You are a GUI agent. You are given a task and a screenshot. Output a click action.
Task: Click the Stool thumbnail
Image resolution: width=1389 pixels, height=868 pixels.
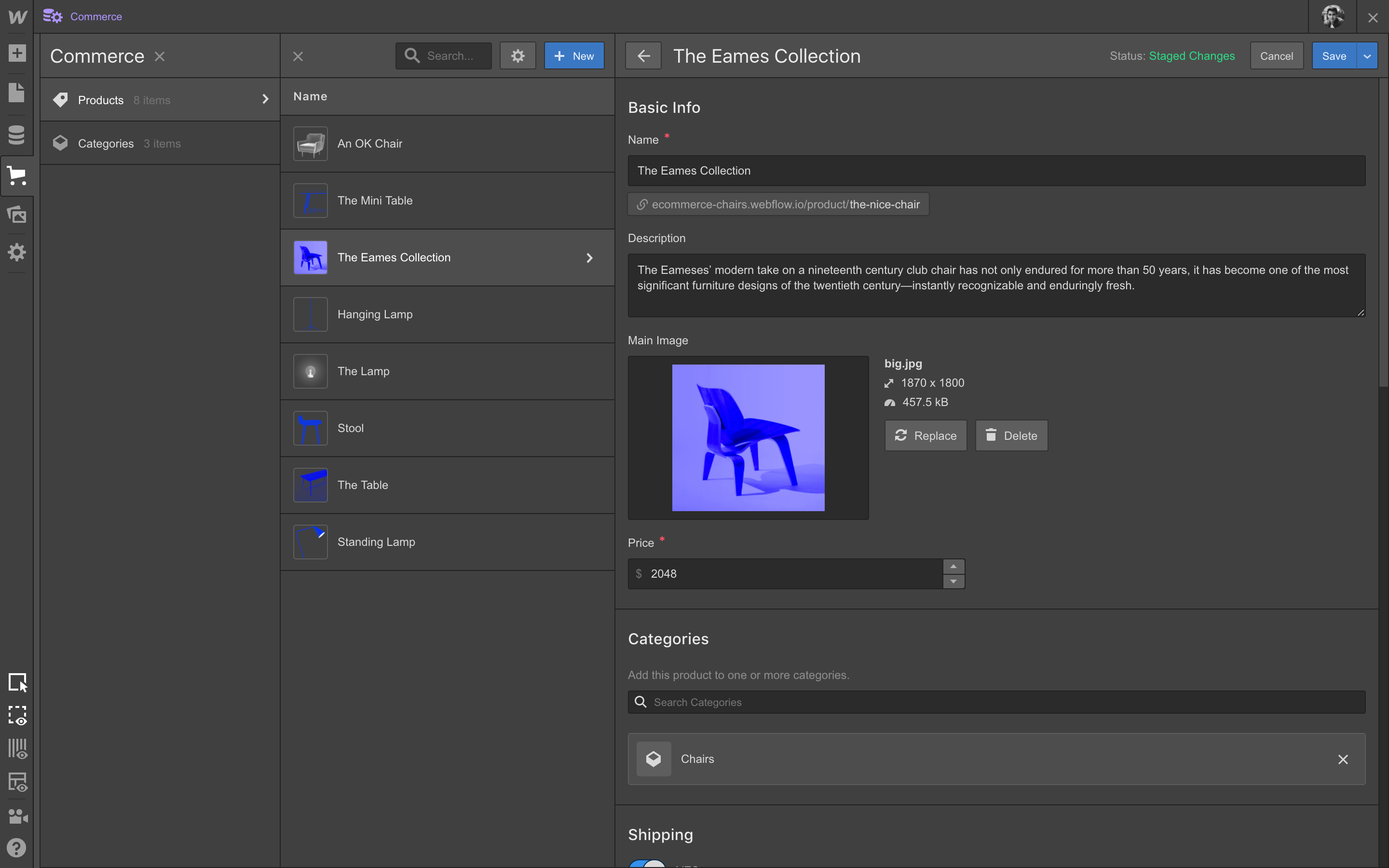pyautogui.click(x=311, y=428)
